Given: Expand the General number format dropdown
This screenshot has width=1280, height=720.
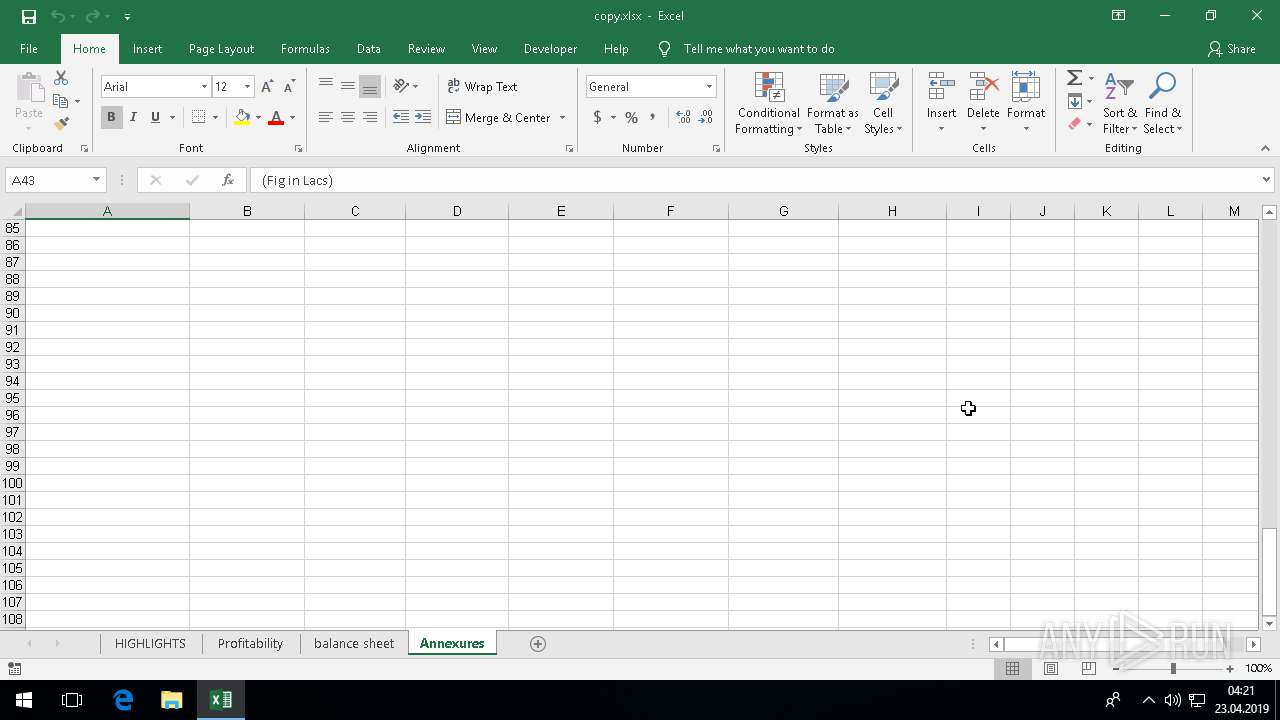Looking at the screenshot, I should coord(709,87).
